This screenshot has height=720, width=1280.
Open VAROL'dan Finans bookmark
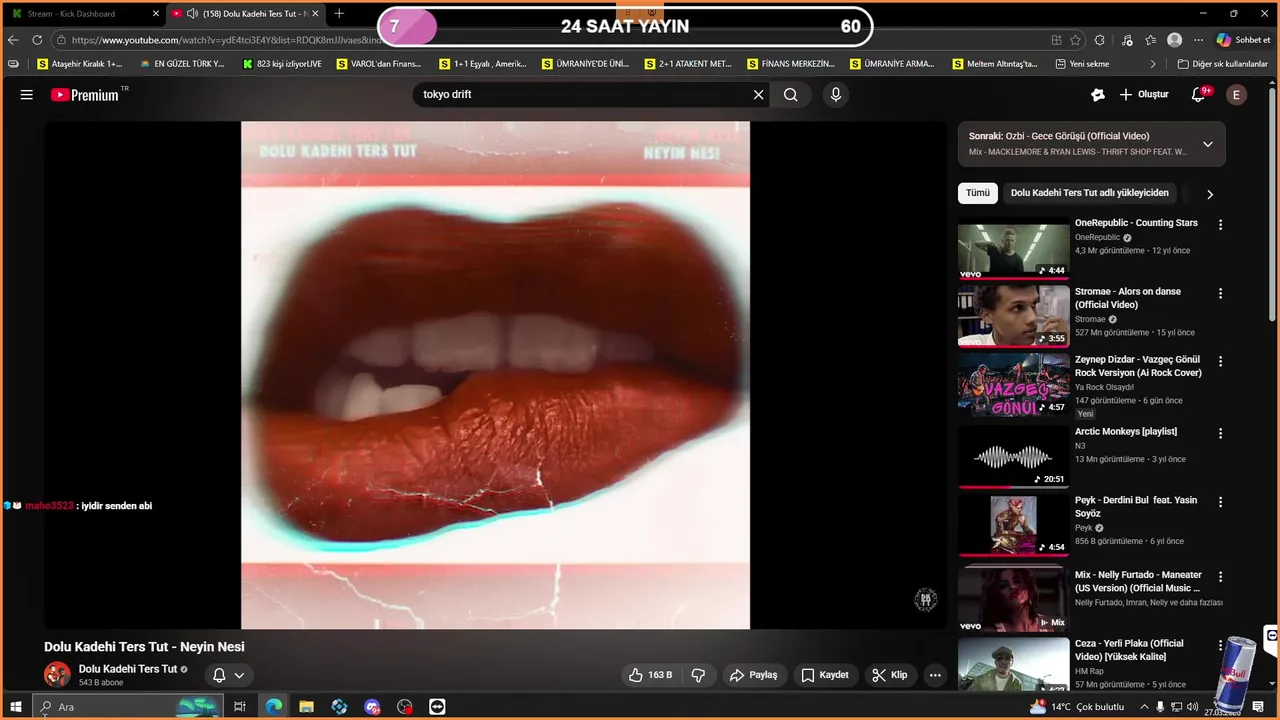click(379, 64)
